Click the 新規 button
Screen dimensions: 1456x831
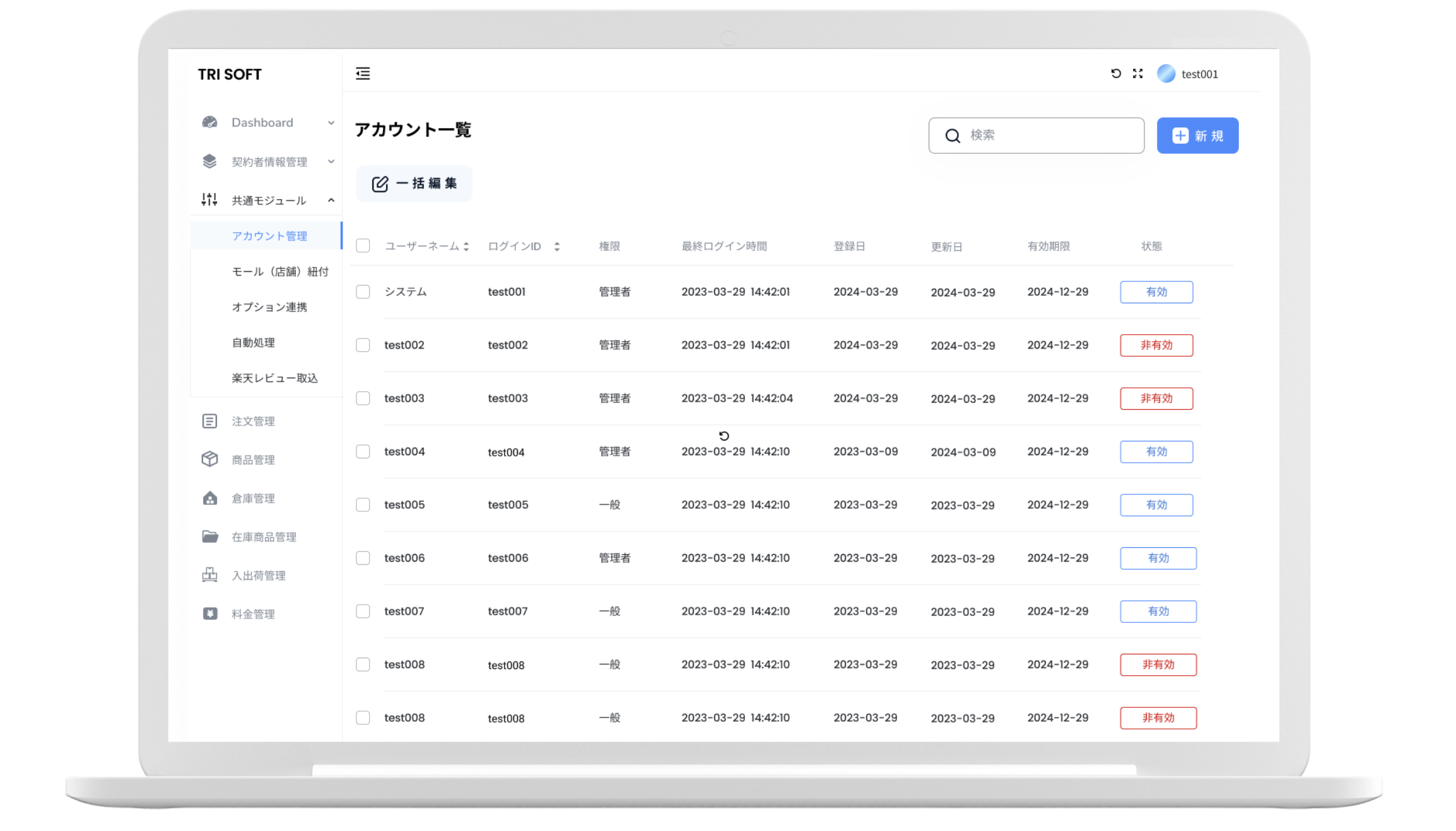coord(1197,135)
